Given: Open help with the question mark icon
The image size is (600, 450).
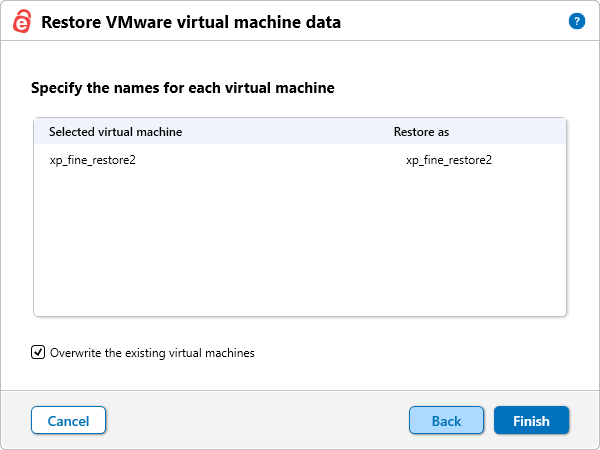Looking at the screenshot, I should pyautogui.click(x=576, y=21).
